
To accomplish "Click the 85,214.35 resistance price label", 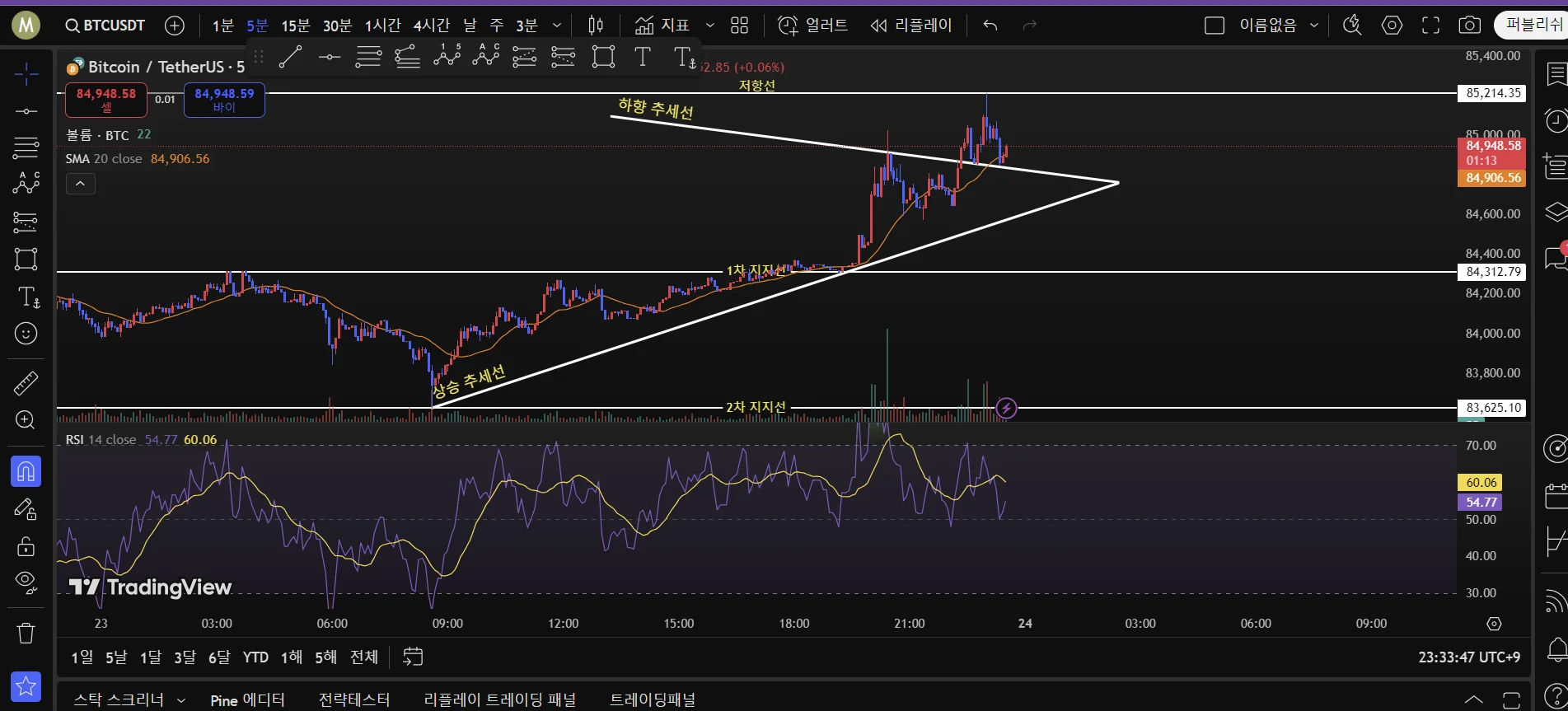I will click(x=1492, y=93).
